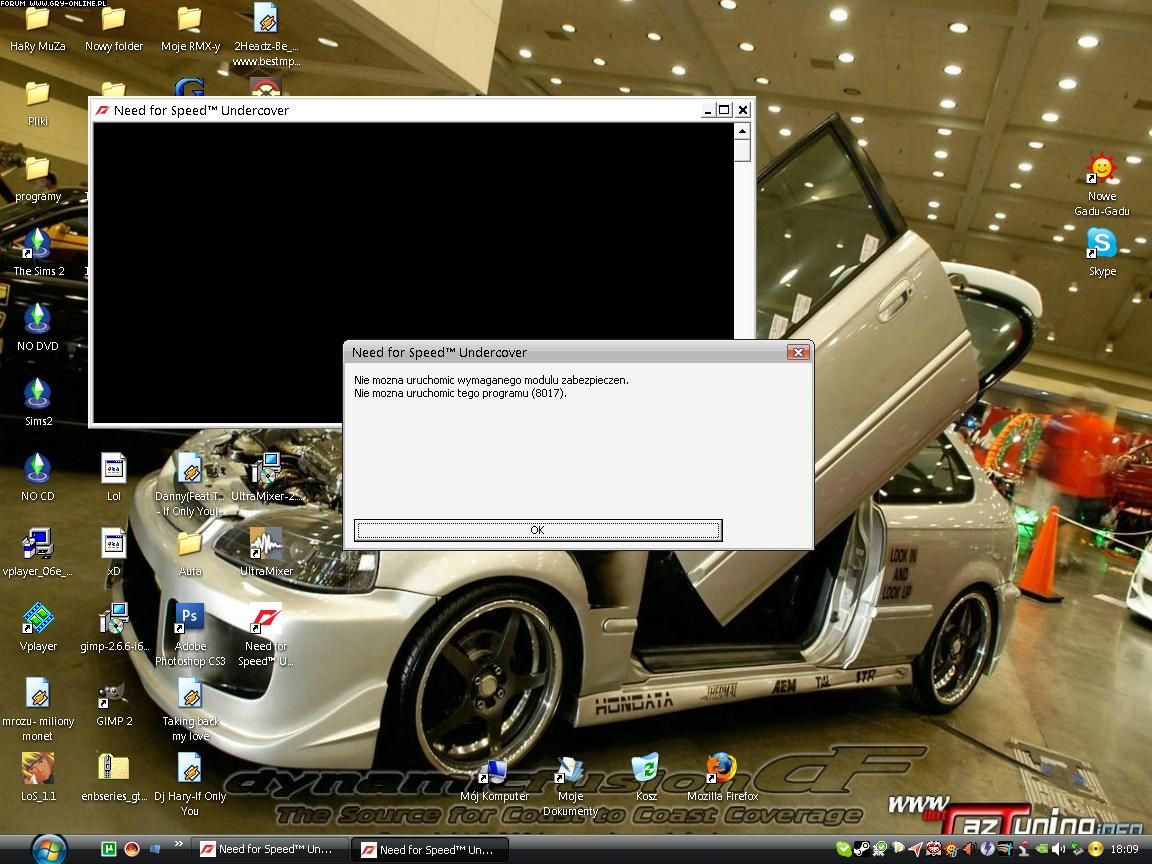Image resolution: width=1152 pixels, height=864 pixels.
Task: Select the Need for Speed desktop shortcut
Action: [x=266, y=619]
